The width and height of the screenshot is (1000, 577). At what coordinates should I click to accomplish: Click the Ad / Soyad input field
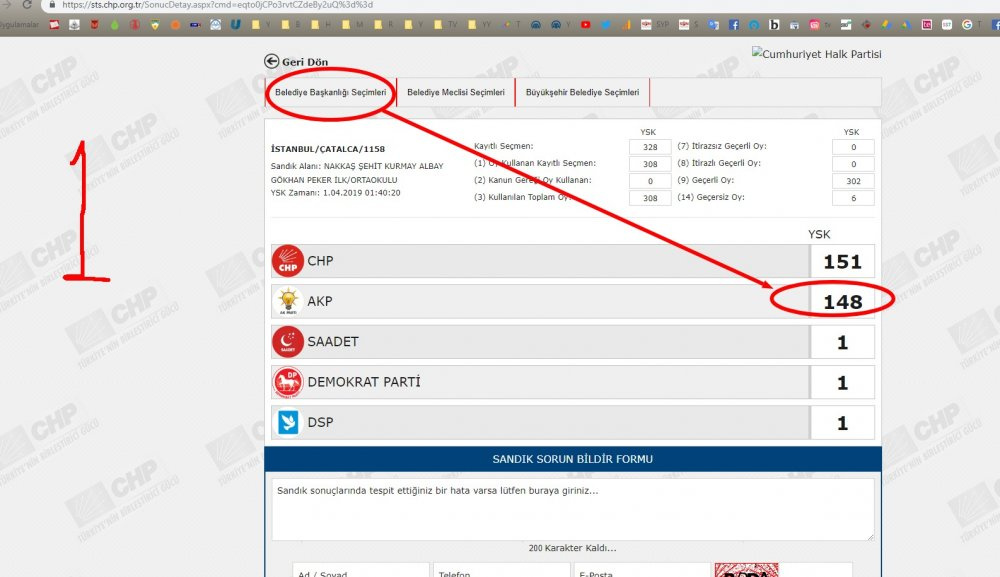click(x=361, y=570)
